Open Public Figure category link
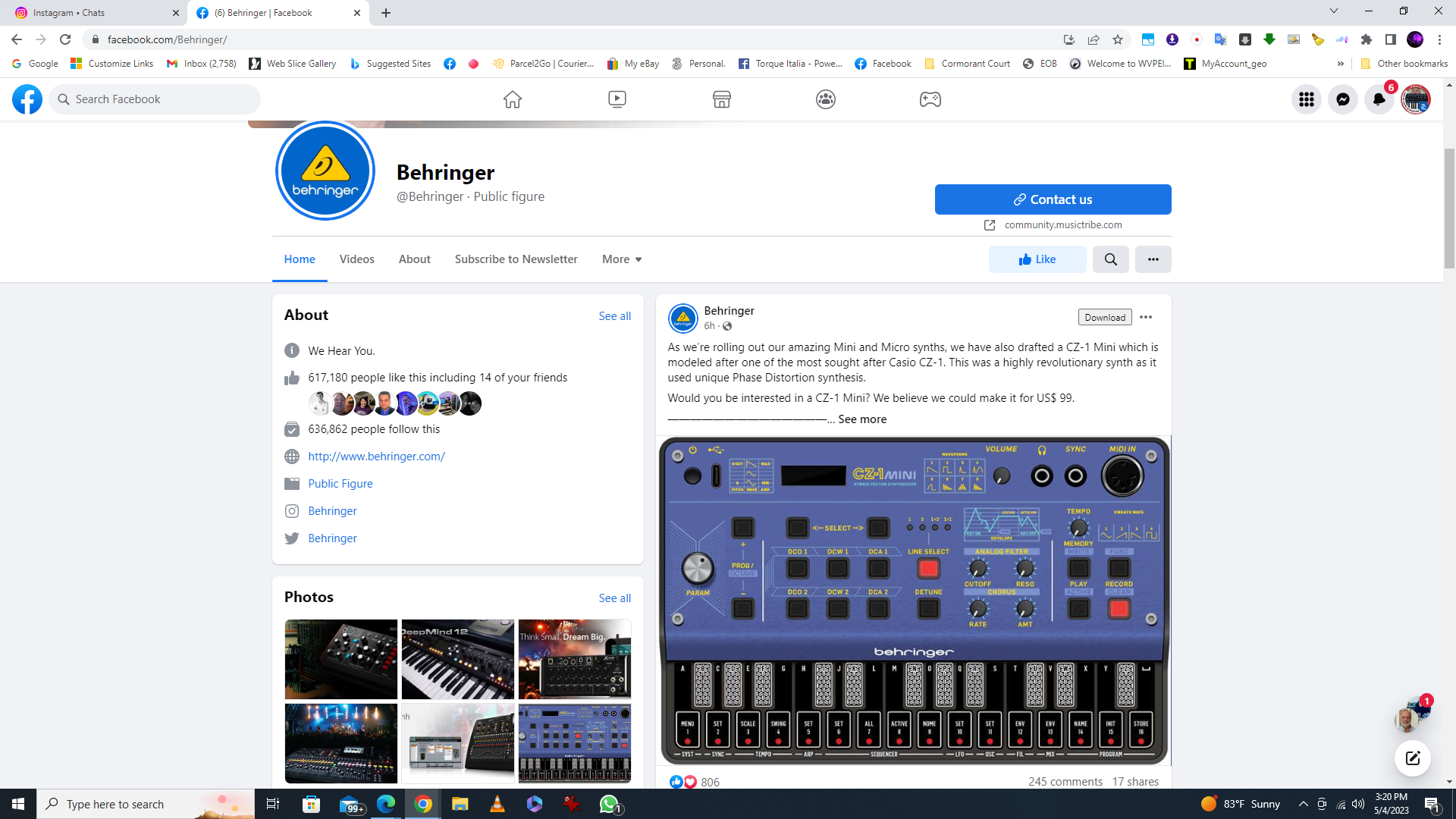This screenshot has width=1456, height=819. pos(340,484)
